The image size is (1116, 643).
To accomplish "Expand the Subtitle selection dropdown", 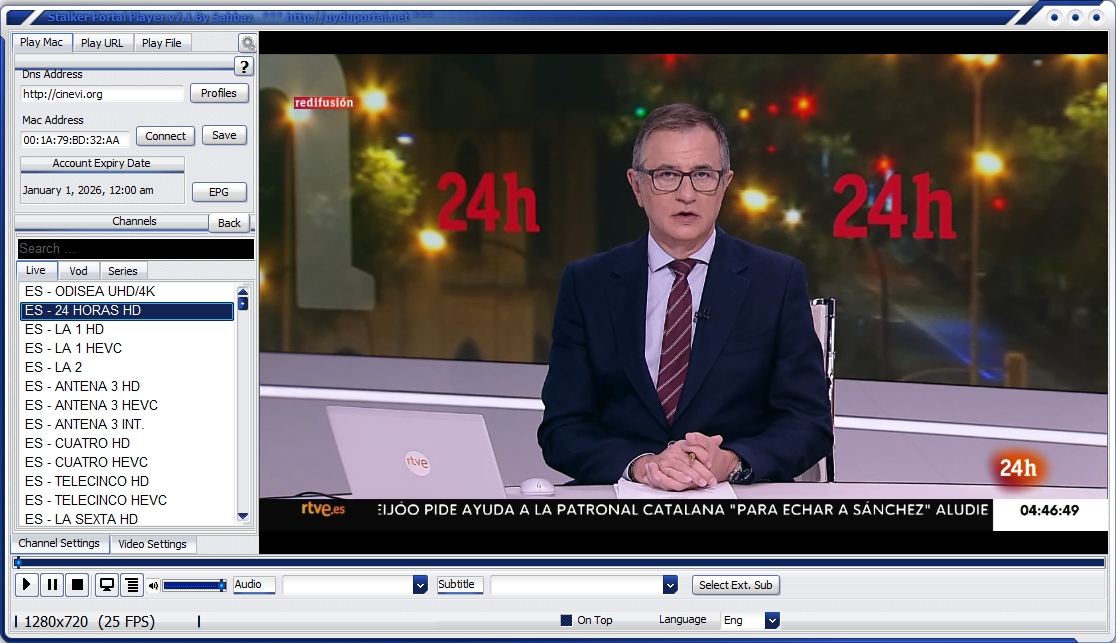I will pyautogui.click(x=670, y=585).
